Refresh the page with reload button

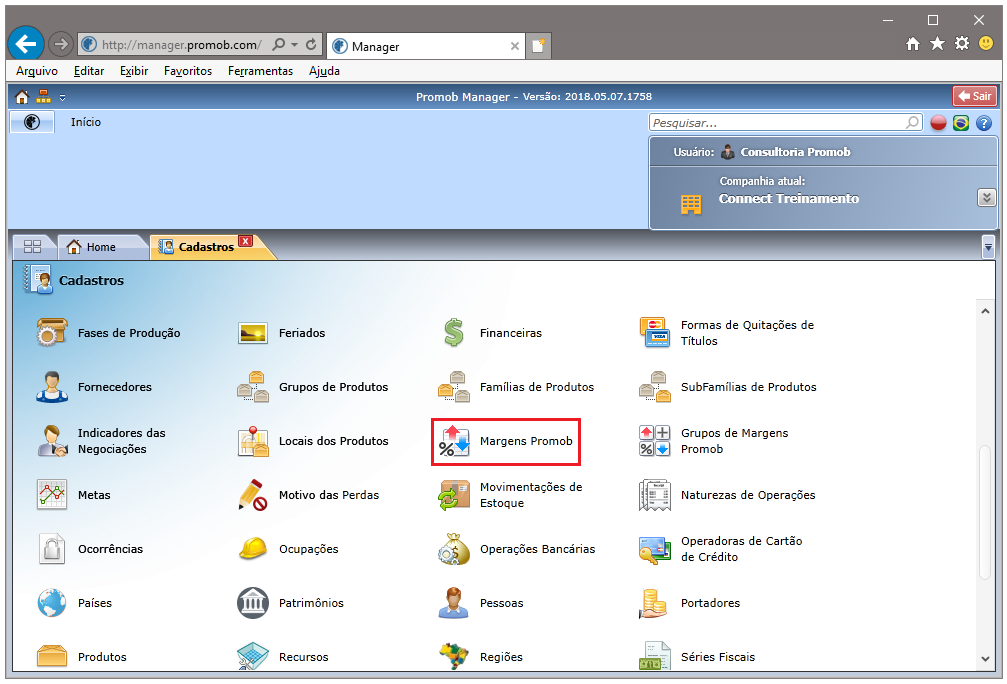pos(311,44)
